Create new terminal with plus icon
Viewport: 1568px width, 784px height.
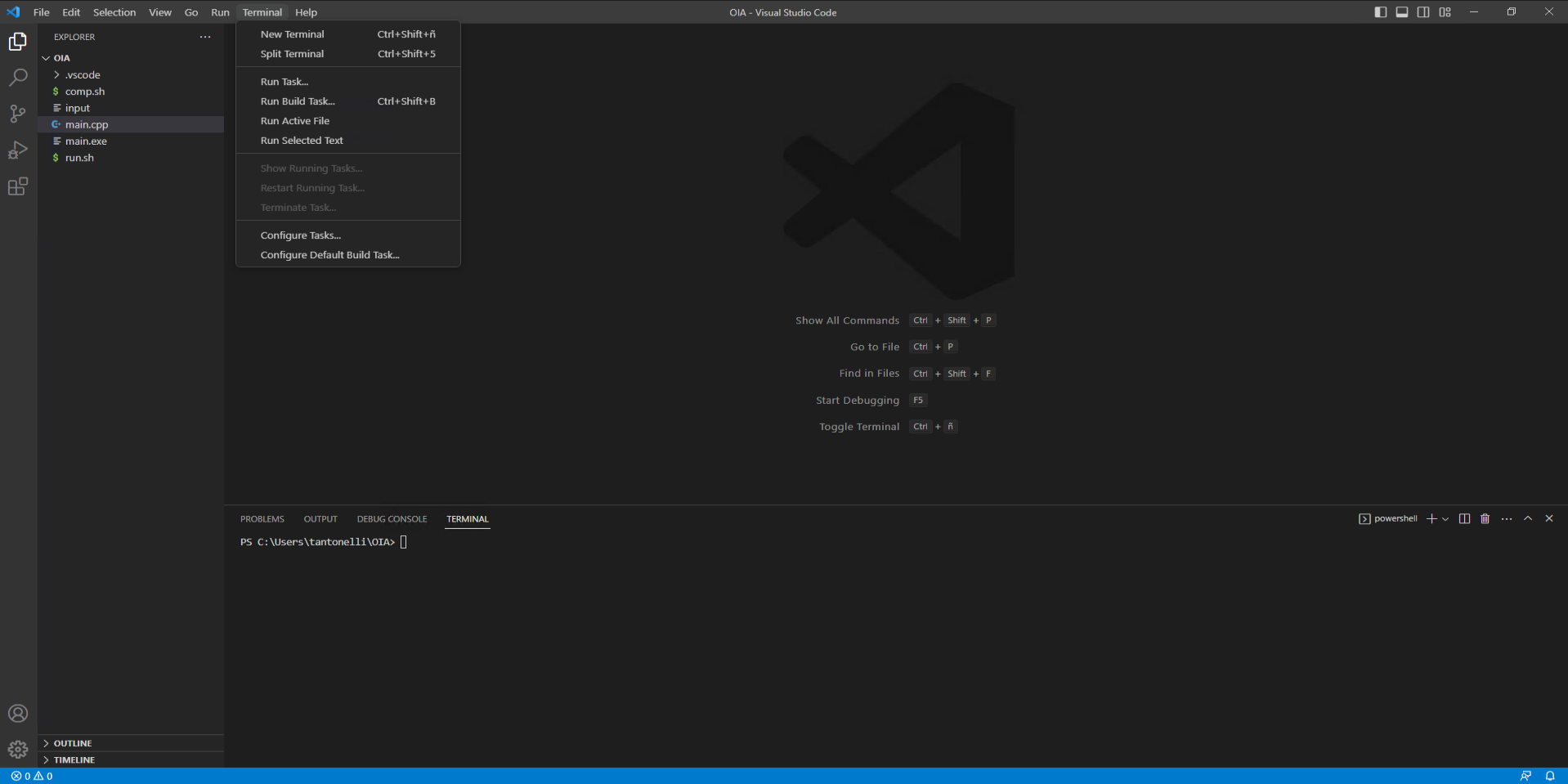(x=1431, y=519)
